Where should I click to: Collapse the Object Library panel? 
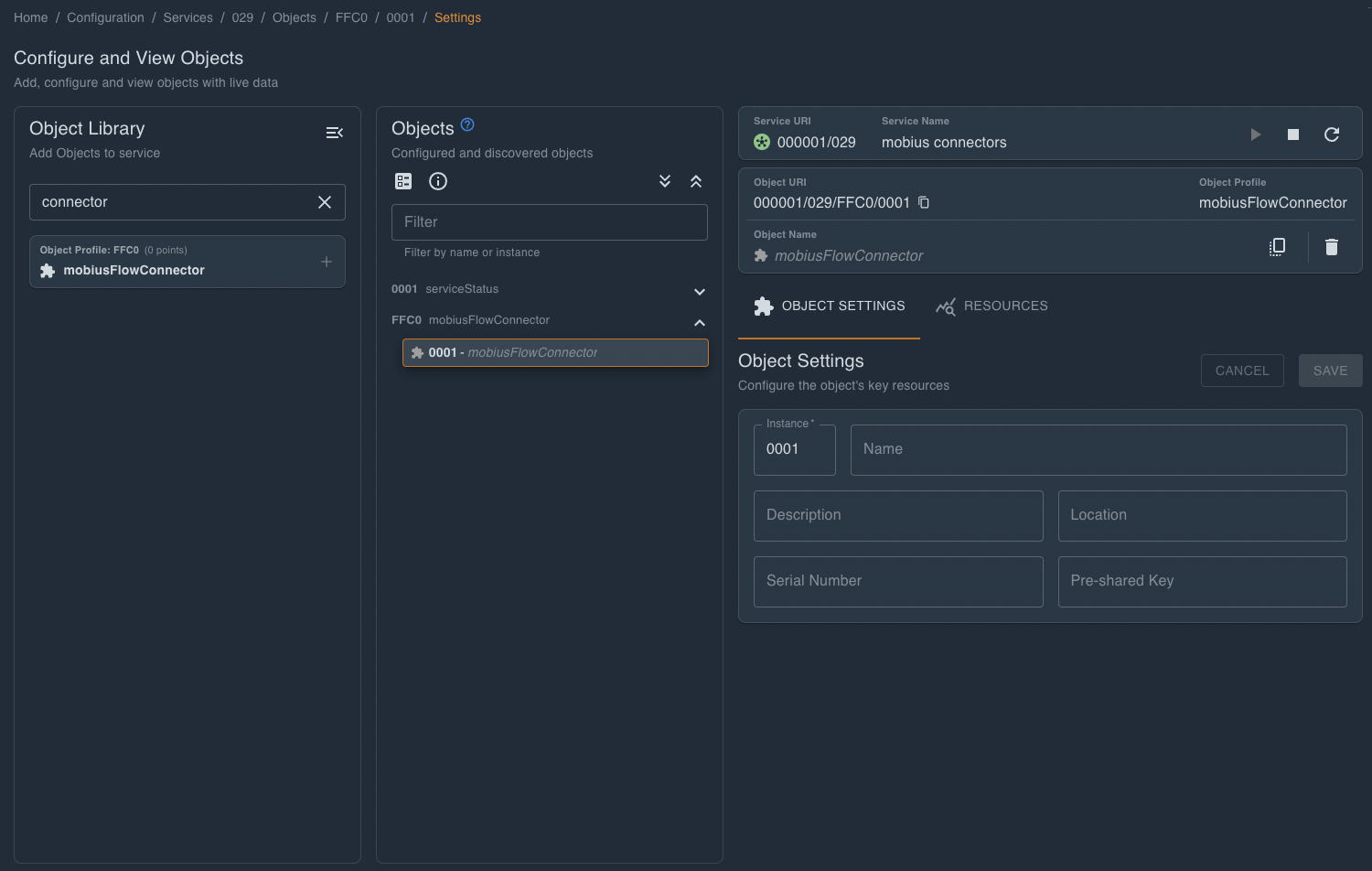click(x=335, y=133)
